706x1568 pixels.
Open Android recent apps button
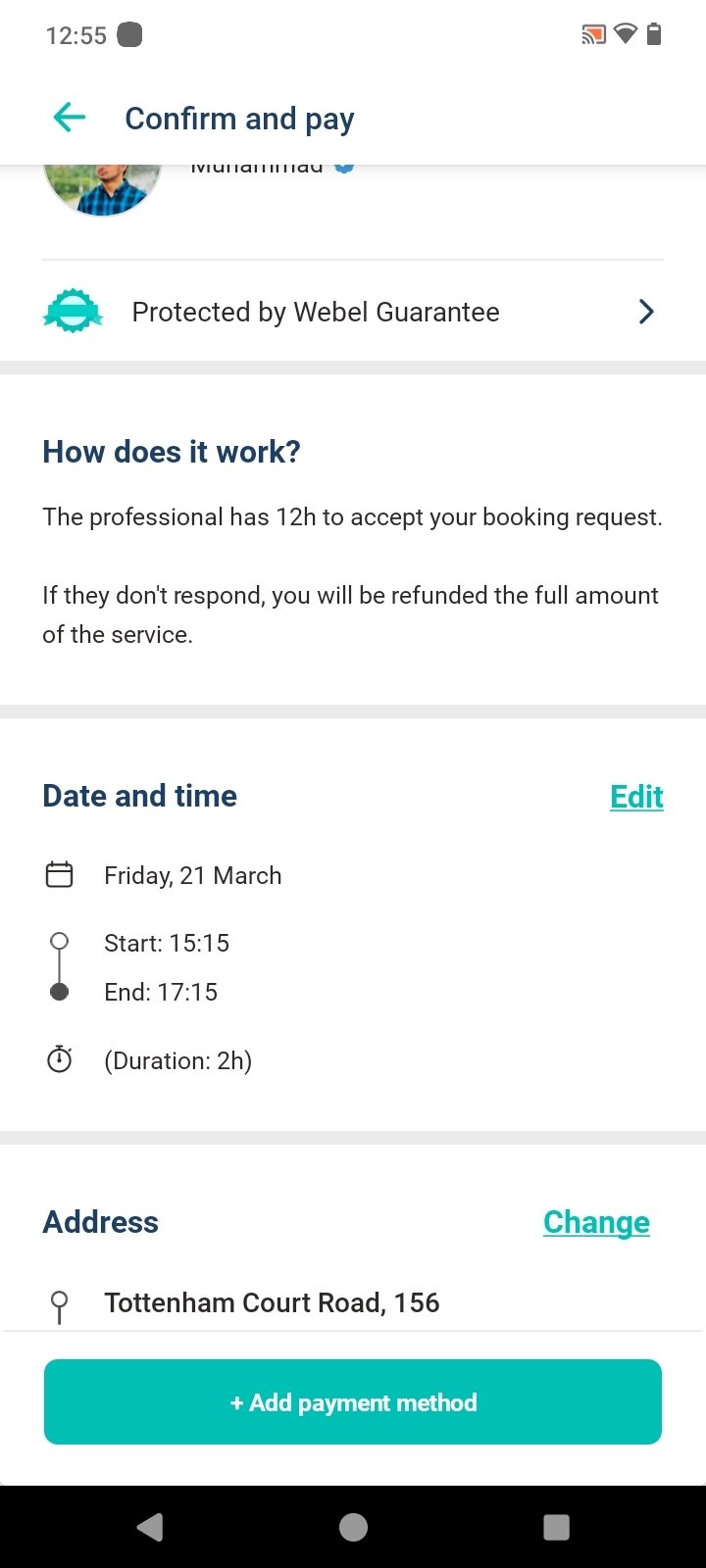coord(556,1527)
